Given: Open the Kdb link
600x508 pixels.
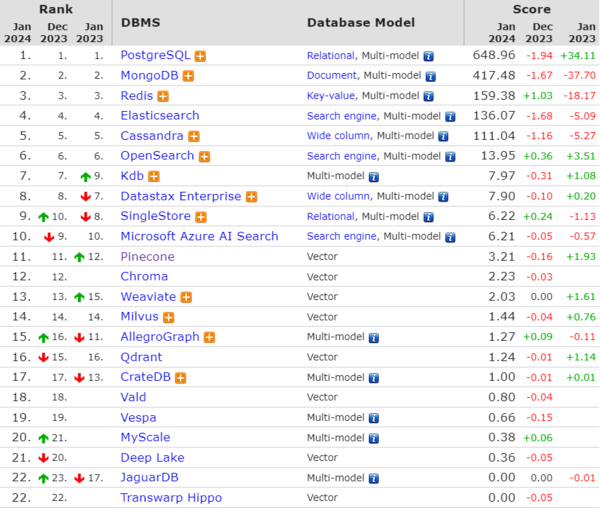Looking at the screenshot, I should [132, 176].
